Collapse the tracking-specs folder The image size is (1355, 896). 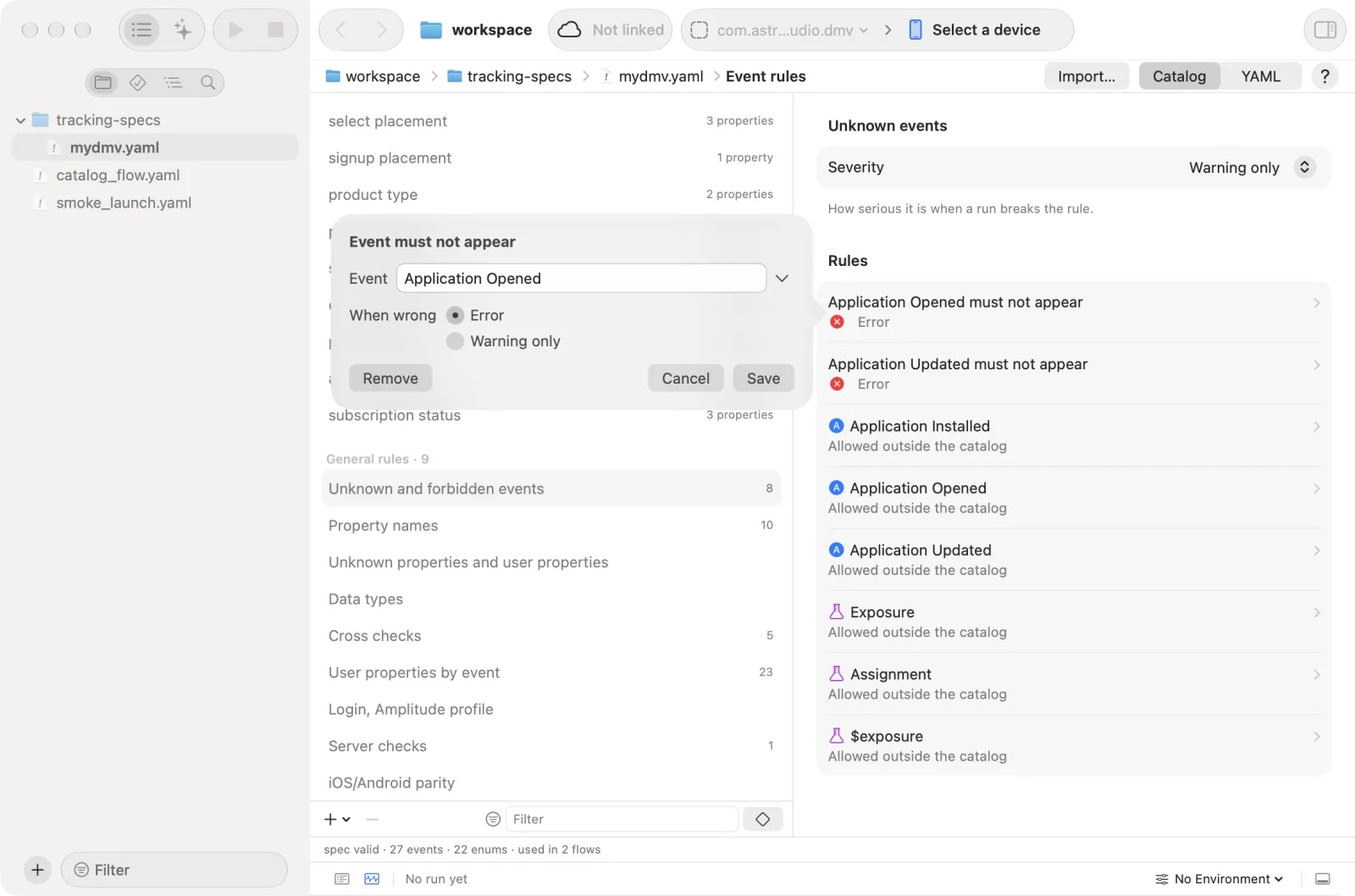pos(20,120)
